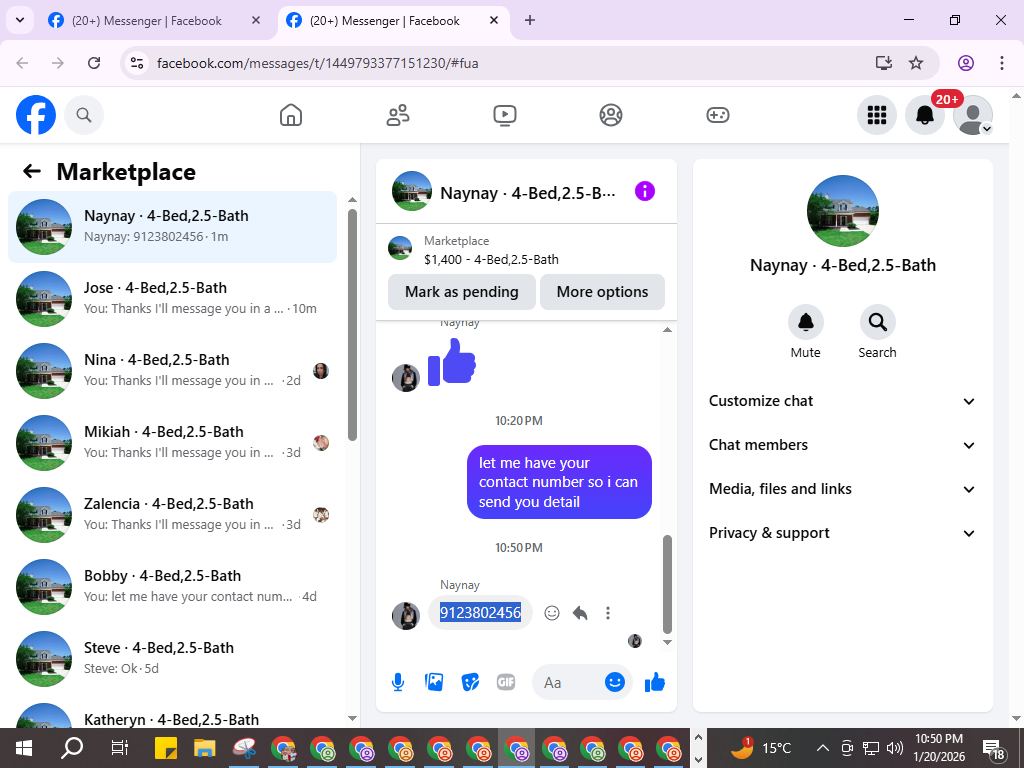Viewport: 1024px width, 768px height.
Task: Open Windows taskbar search
Action: tap(72, 748)
